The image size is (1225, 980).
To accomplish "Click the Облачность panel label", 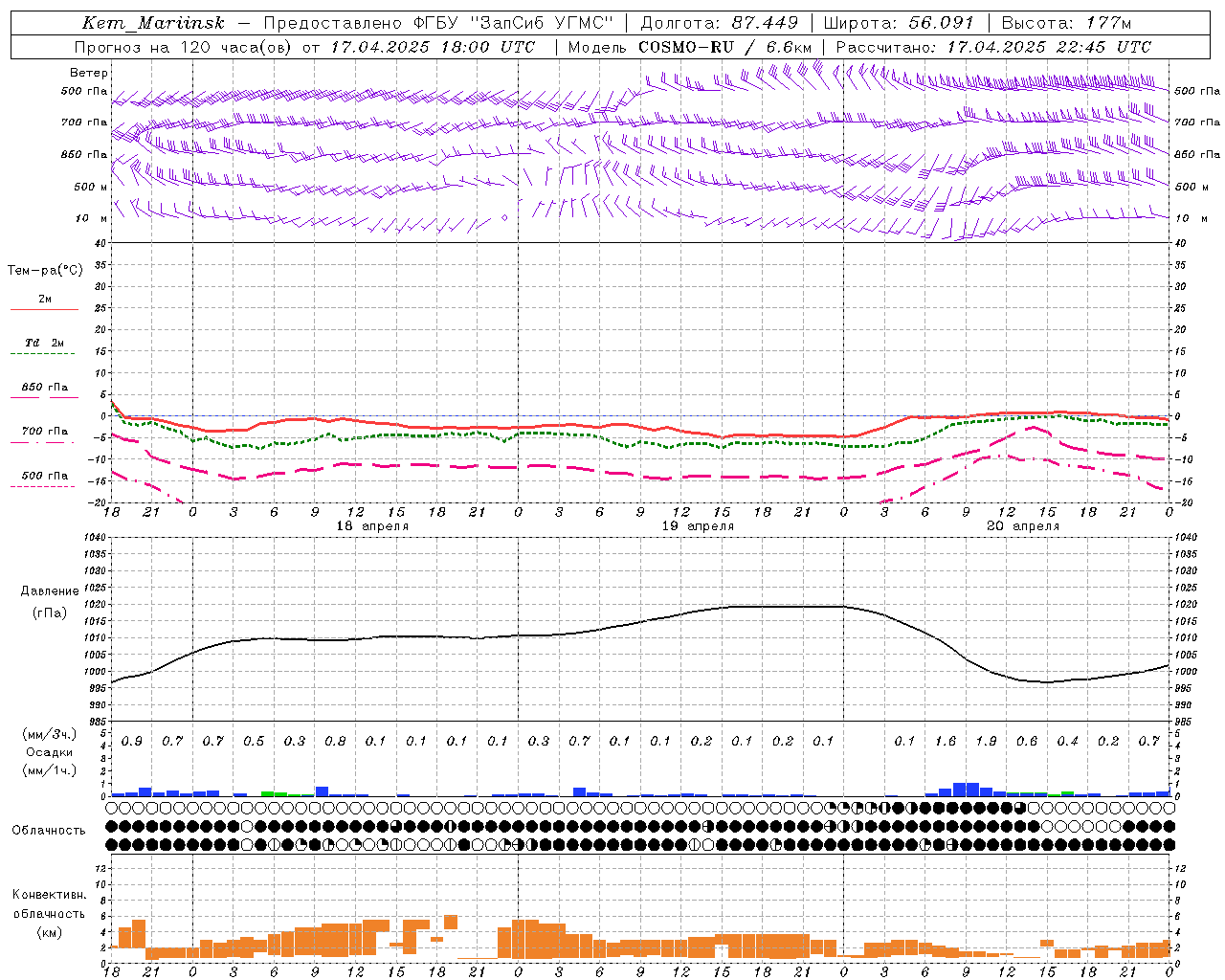I will click(x=49, y=831).
